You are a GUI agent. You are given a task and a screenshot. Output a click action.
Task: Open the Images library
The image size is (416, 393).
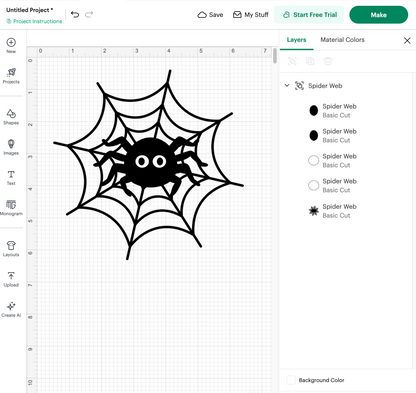[11, 147]
